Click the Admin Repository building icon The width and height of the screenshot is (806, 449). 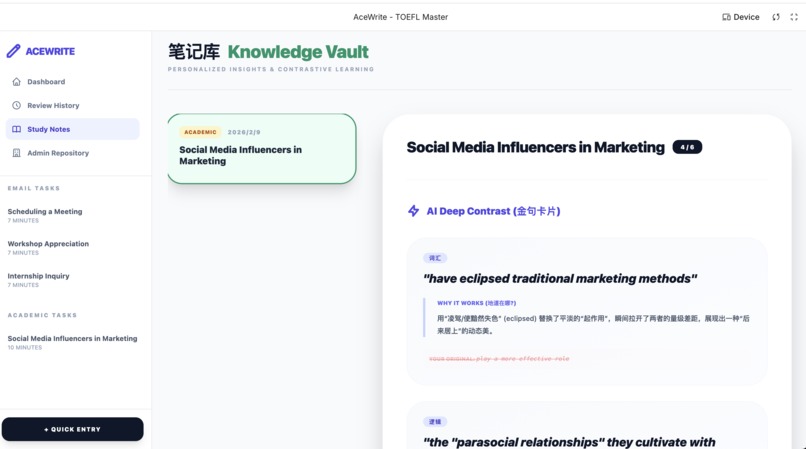pyautogui.click(x=16, y=153)
